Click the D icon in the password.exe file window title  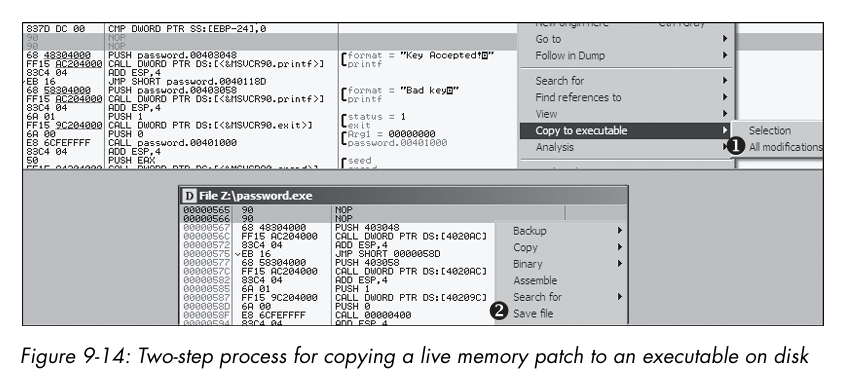[189, 195]
